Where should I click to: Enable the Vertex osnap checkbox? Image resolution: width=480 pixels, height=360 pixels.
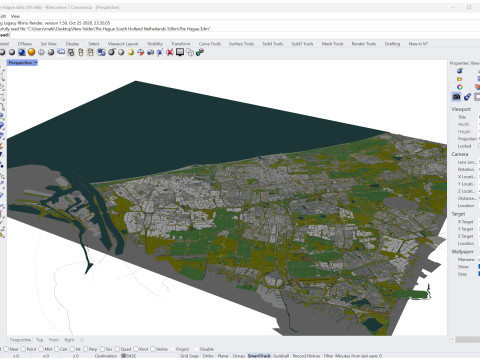coord(153,349)
